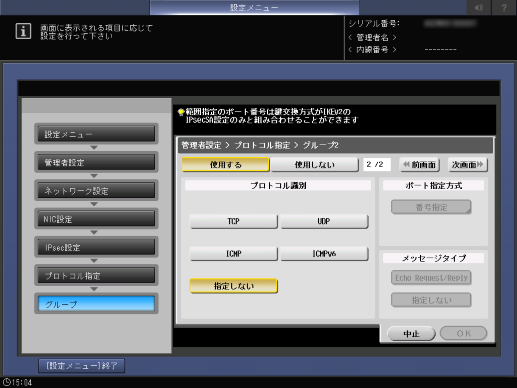The height and width of the screenshot is (388, 517).
Task: Choose ICMPv6 protocol
Action: [x=324, y=254]
